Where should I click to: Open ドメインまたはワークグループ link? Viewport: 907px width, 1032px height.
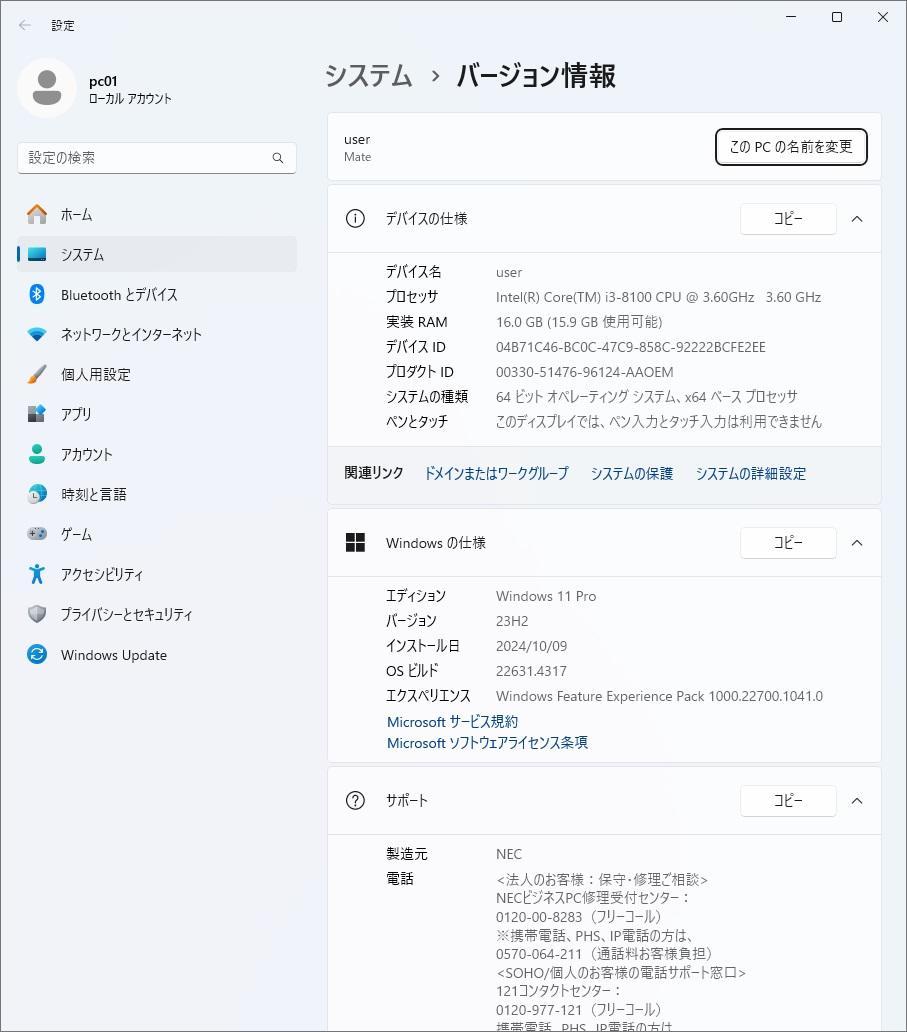(496, 473)
